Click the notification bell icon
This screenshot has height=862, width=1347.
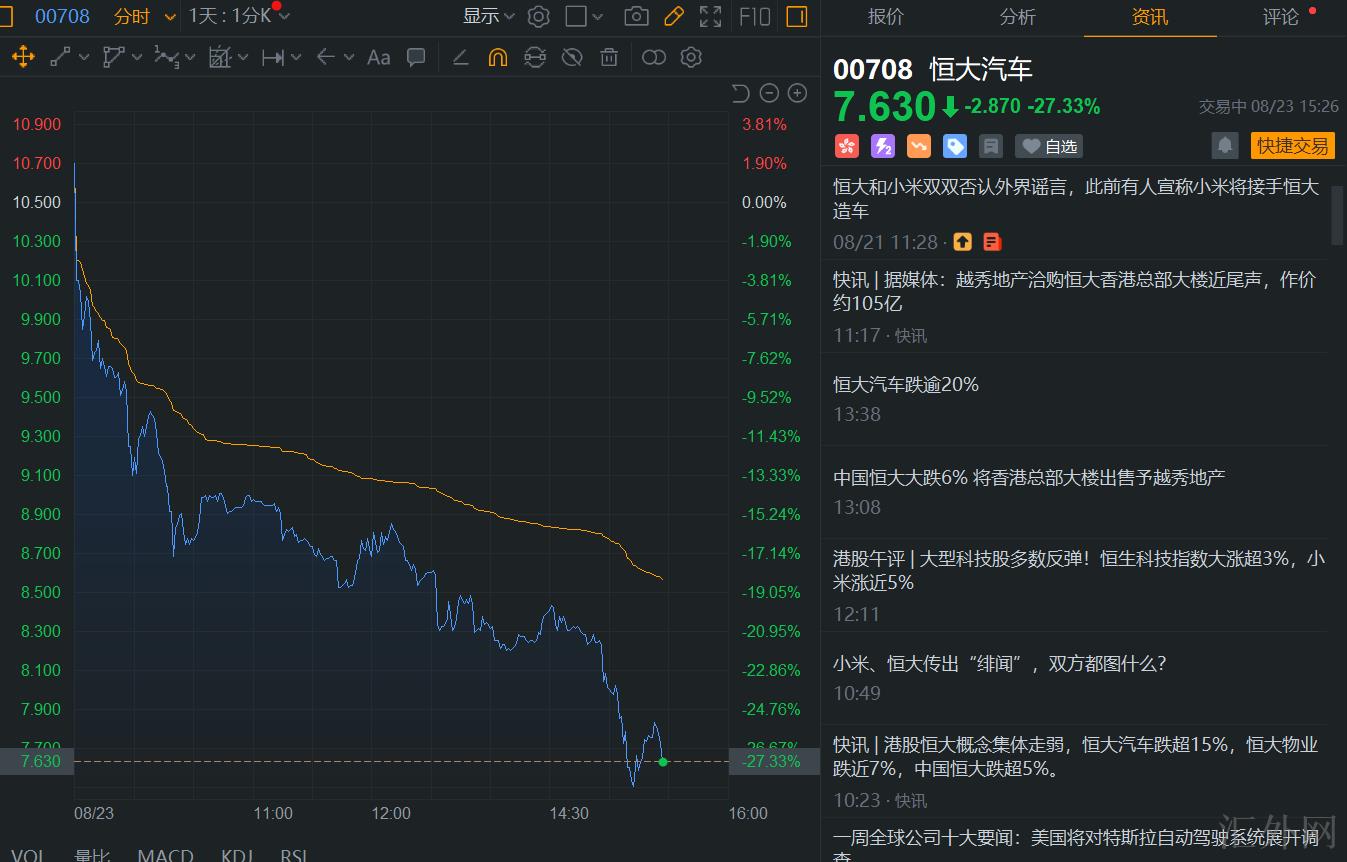[x=1224, y=146]
